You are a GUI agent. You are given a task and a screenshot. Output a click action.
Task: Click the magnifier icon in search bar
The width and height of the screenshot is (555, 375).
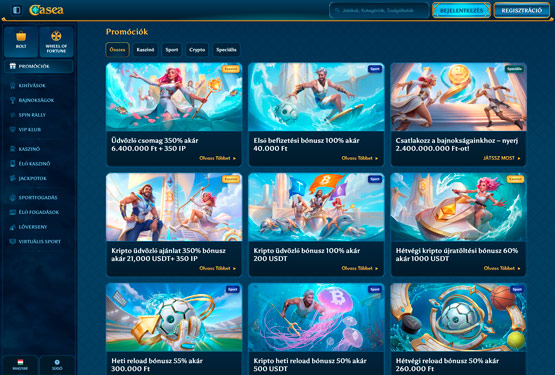(x=337, y=10)
